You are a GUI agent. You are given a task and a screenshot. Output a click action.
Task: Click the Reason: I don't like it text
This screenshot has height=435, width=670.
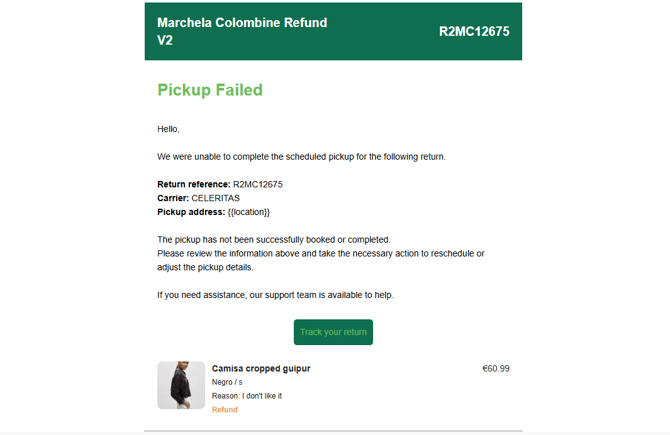(x=247, y=396)
